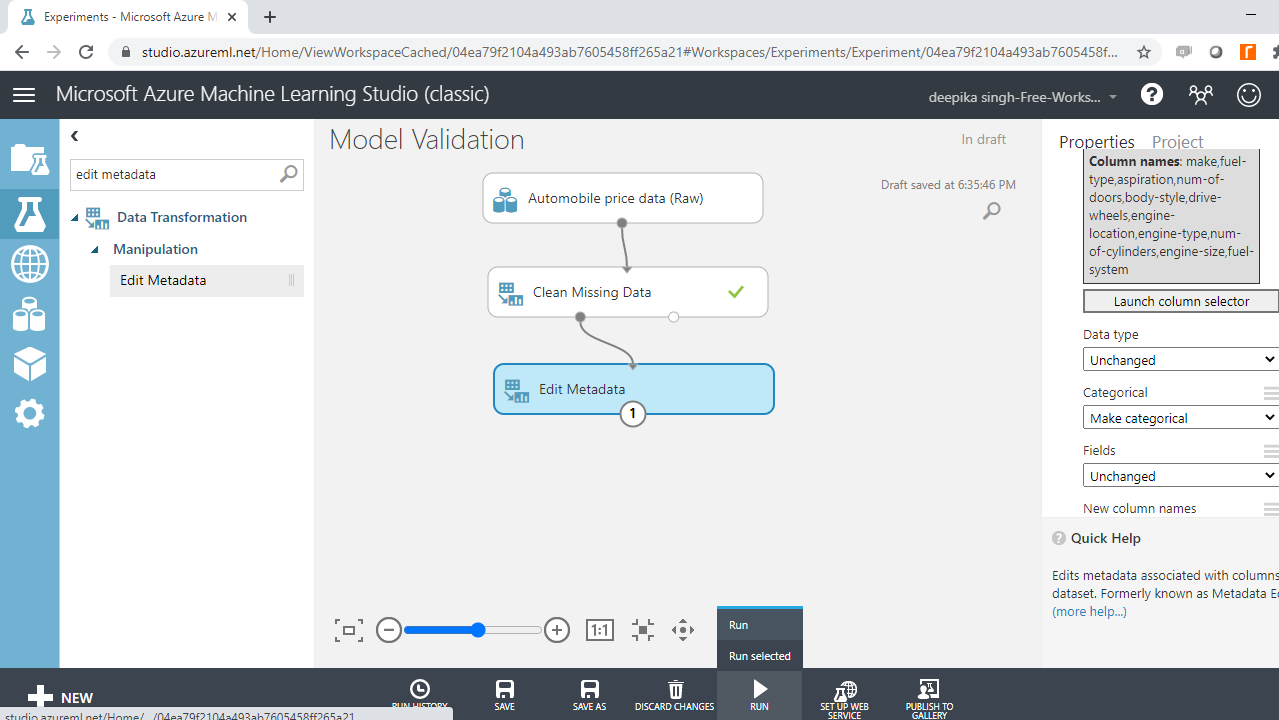Screen dimensions: 1279x720
Task: Open the (more help...) link
Action: coord(1089,611)
